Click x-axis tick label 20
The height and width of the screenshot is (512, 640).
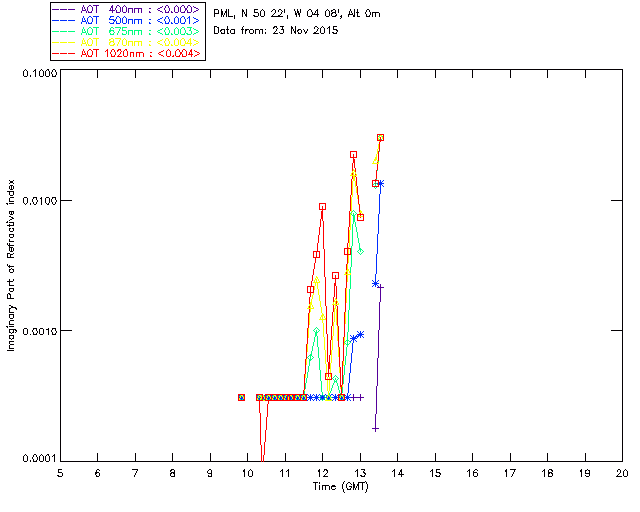coord(622,474)
